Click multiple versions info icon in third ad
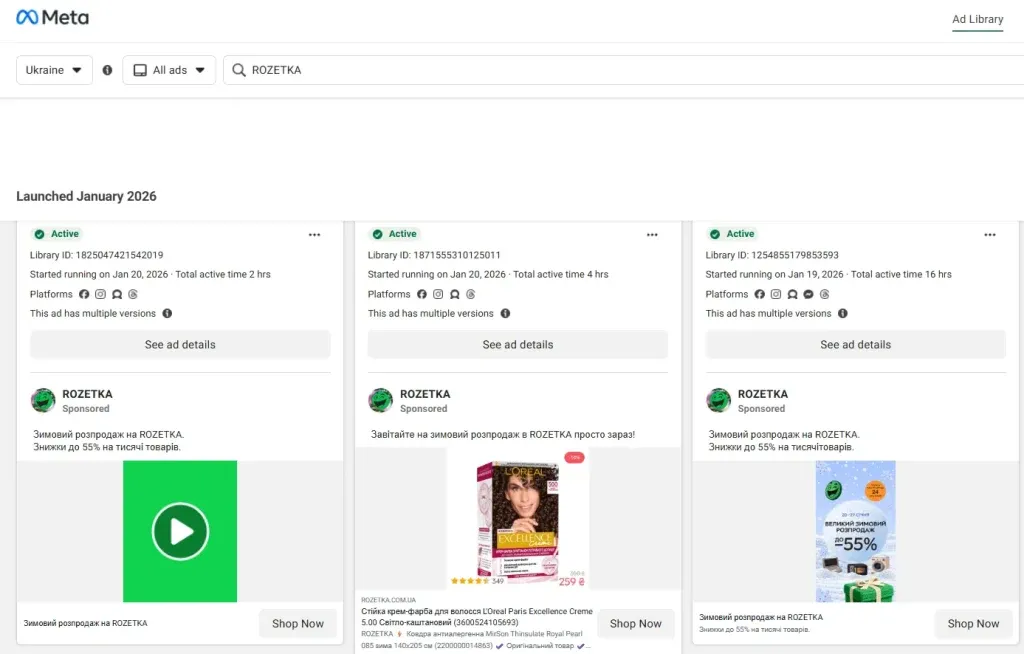 [x=842, y=313]
